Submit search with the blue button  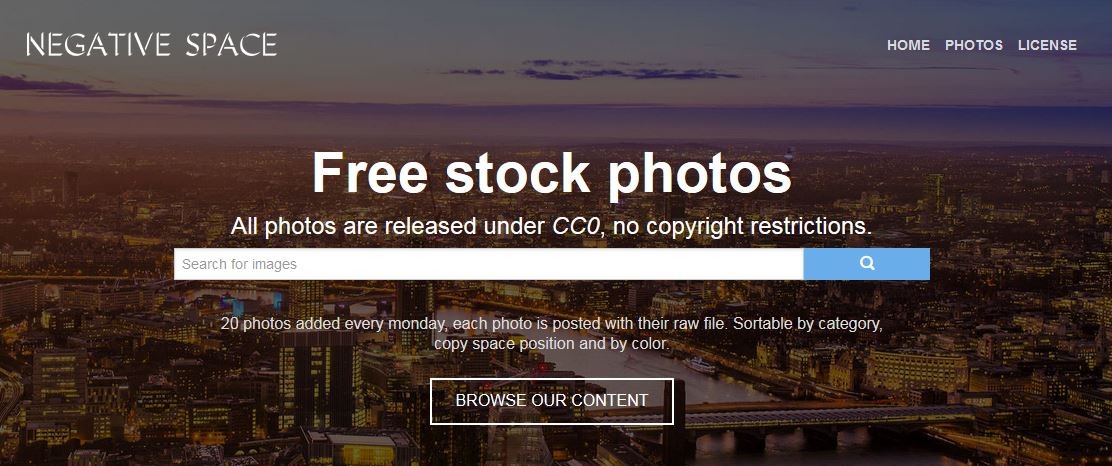click(x=867, y=264)
